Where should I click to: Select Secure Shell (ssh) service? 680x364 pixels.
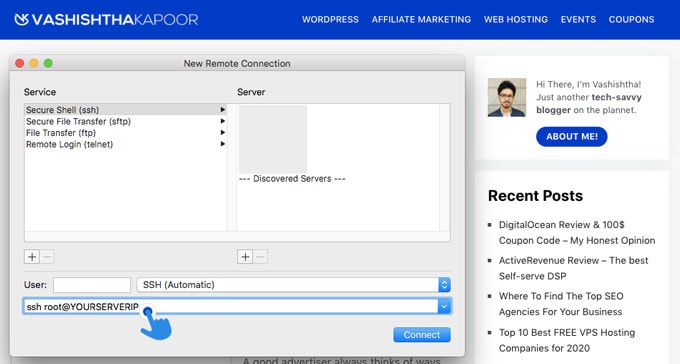(x=126, y=110)
